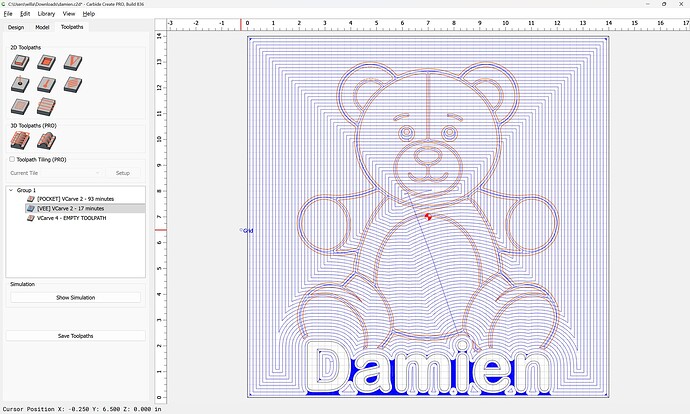Click the striped Texture toolpath icon

coord(45,106)
